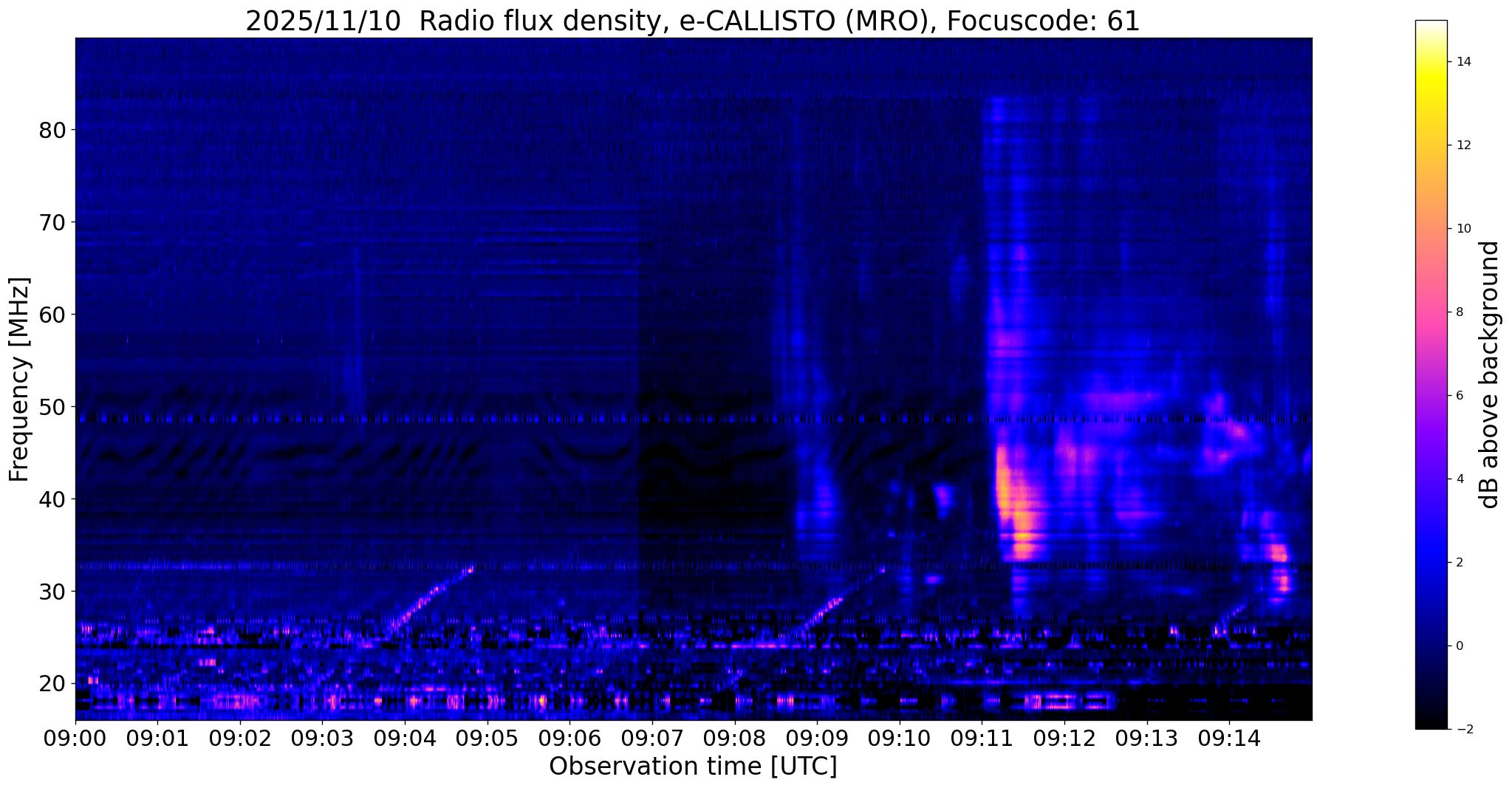Screen dimensions: 1512x788
Task: Click the 80 MHz frequency tick label
Action: (x=52, y=130)
